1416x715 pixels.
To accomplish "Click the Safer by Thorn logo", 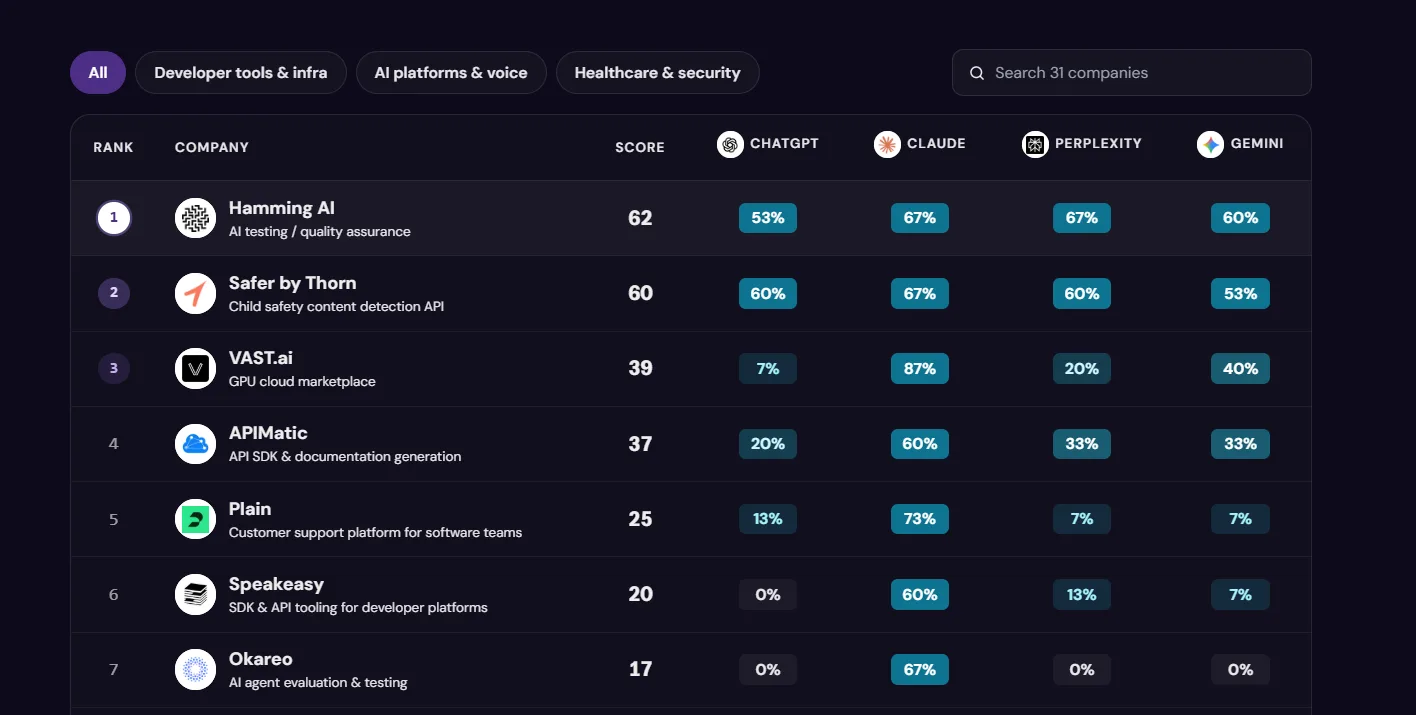I will click(x=195, y=293).
